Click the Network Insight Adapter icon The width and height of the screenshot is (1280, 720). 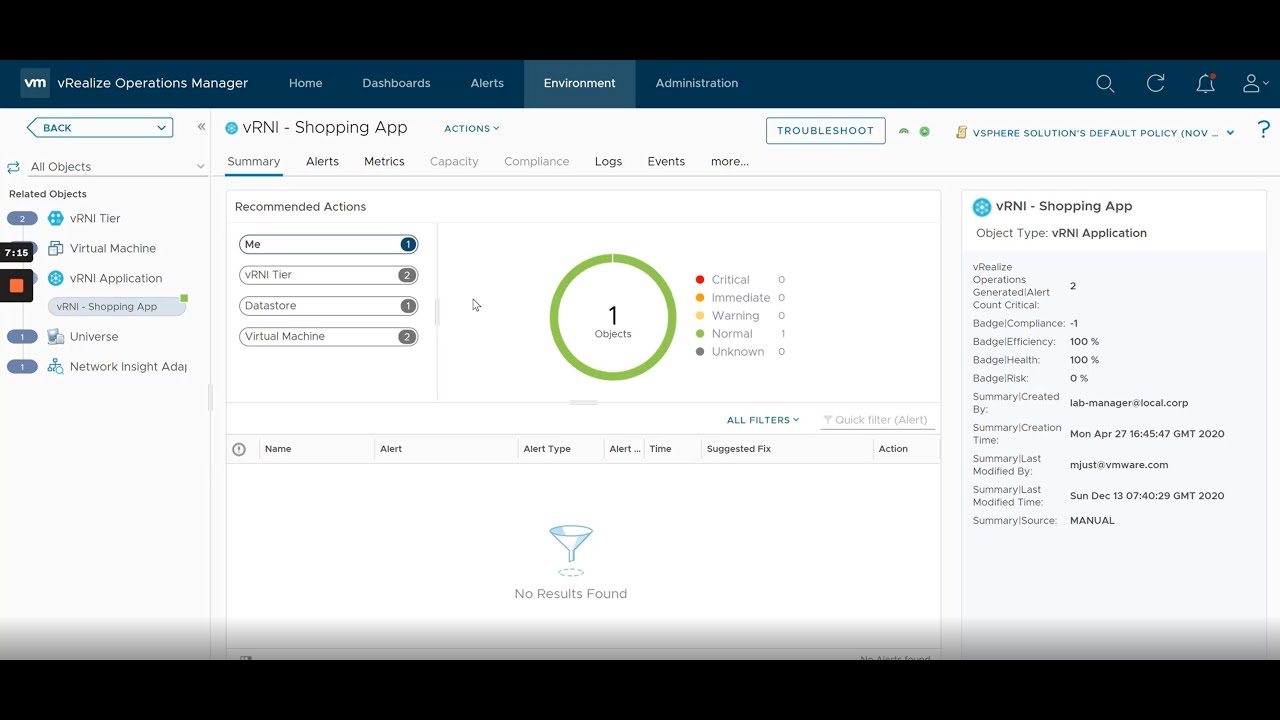pos(56,367)
